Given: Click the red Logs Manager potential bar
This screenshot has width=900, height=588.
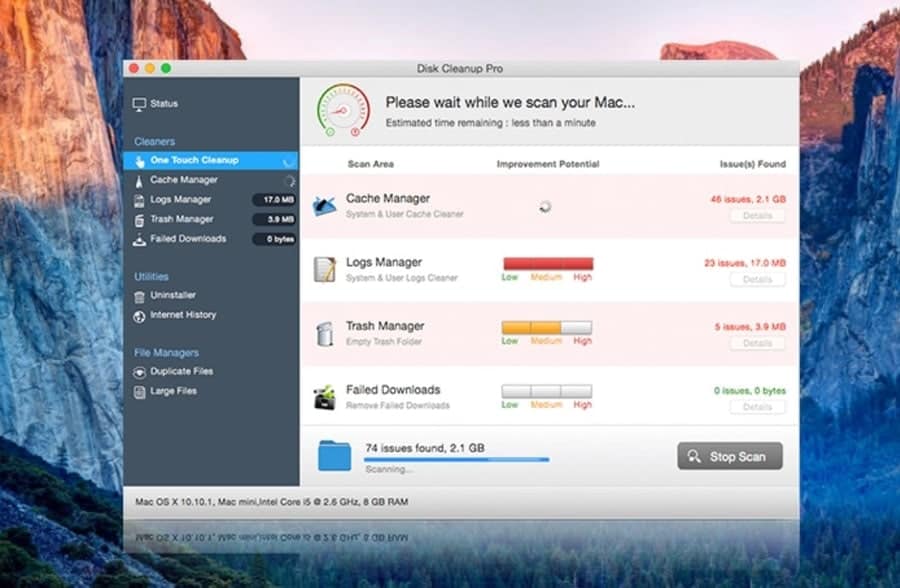Looking at the screenshot, I should (x=548, y=264).
